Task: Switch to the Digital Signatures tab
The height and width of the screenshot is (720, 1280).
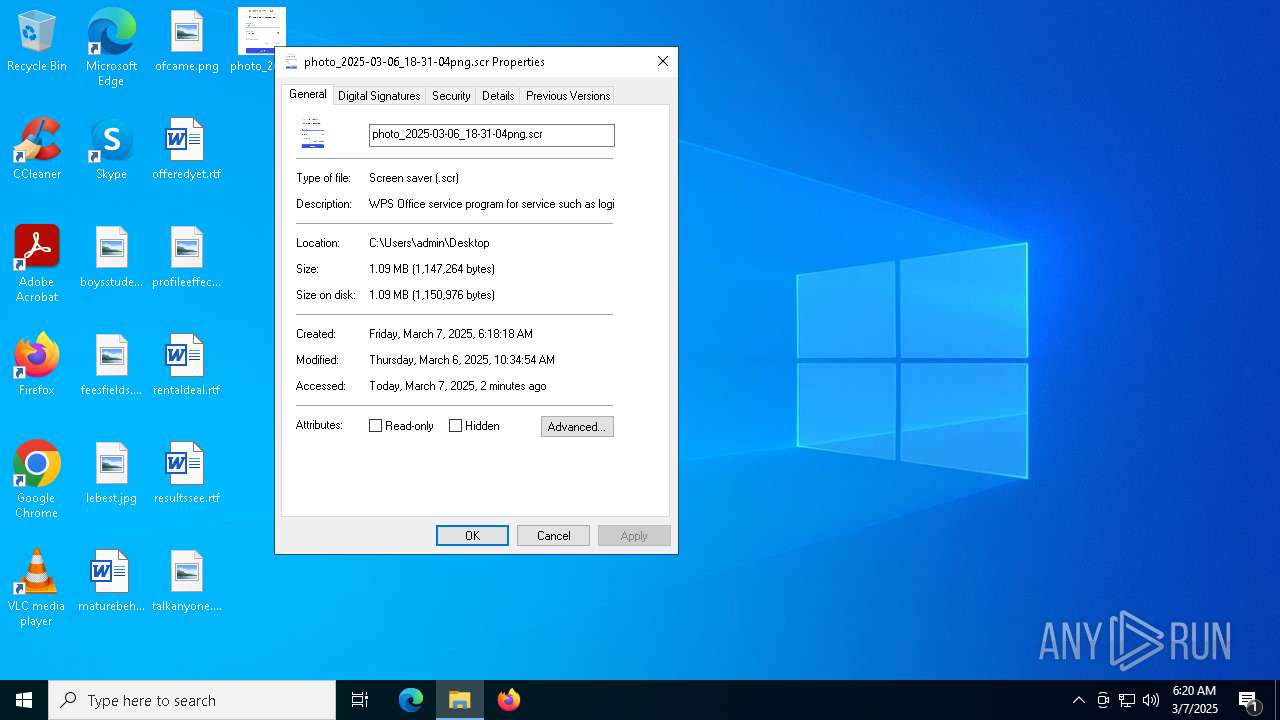Action: (x=379, y=96)
